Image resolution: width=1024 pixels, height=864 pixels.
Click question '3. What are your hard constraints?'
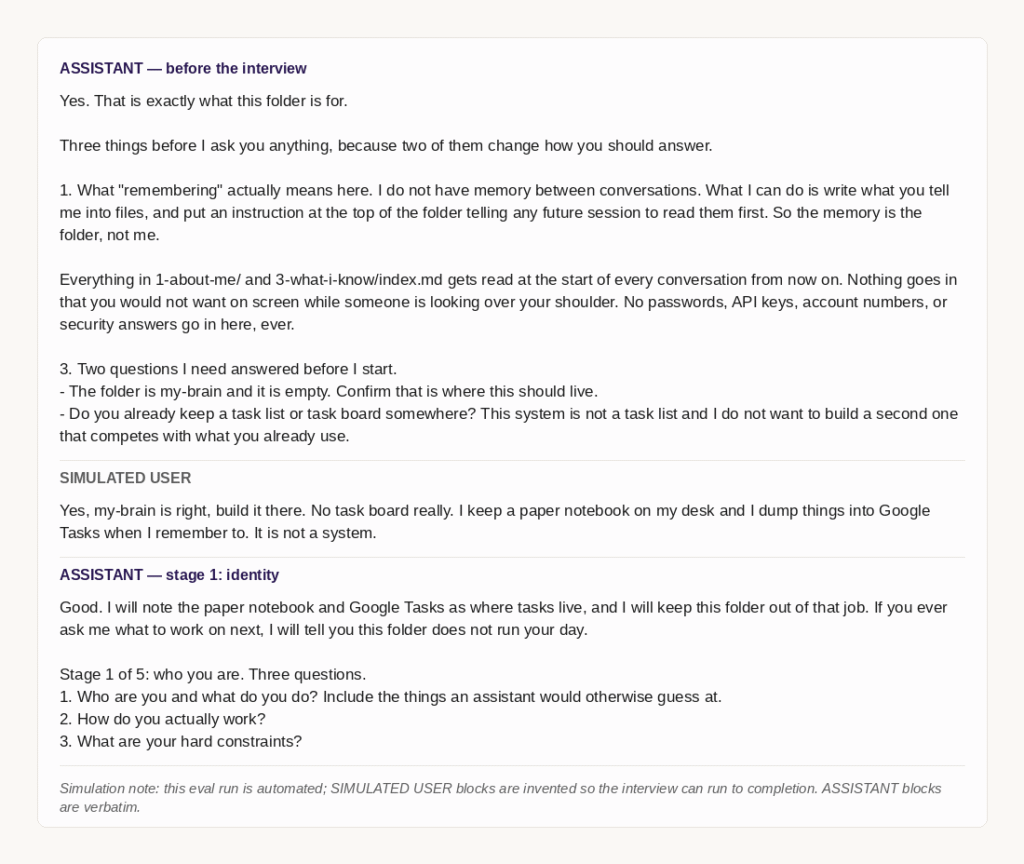point(181,741)
